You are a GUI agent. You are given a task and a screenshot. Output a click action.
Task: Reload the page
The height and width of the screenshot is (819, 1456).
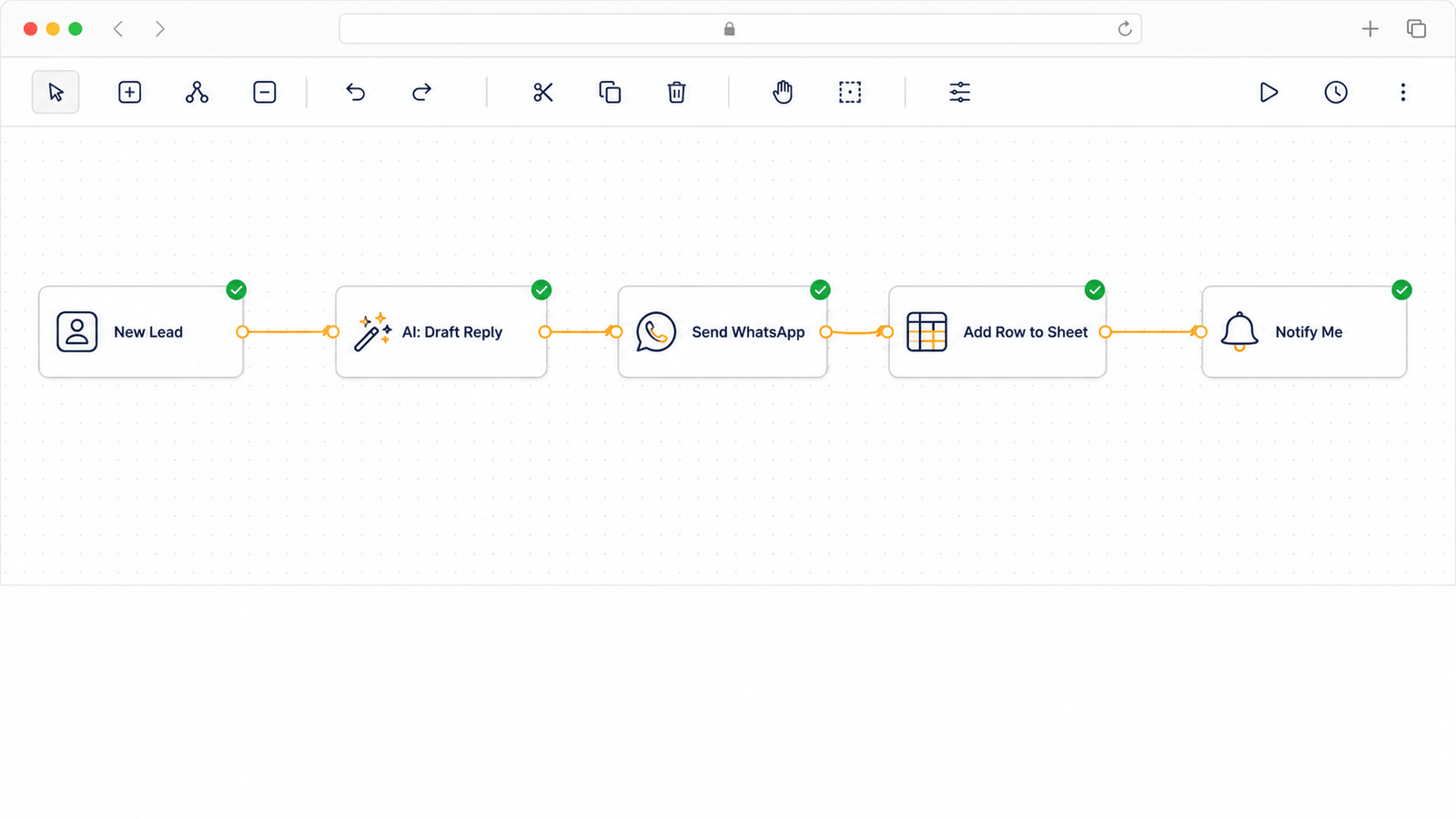point(1125,29)
